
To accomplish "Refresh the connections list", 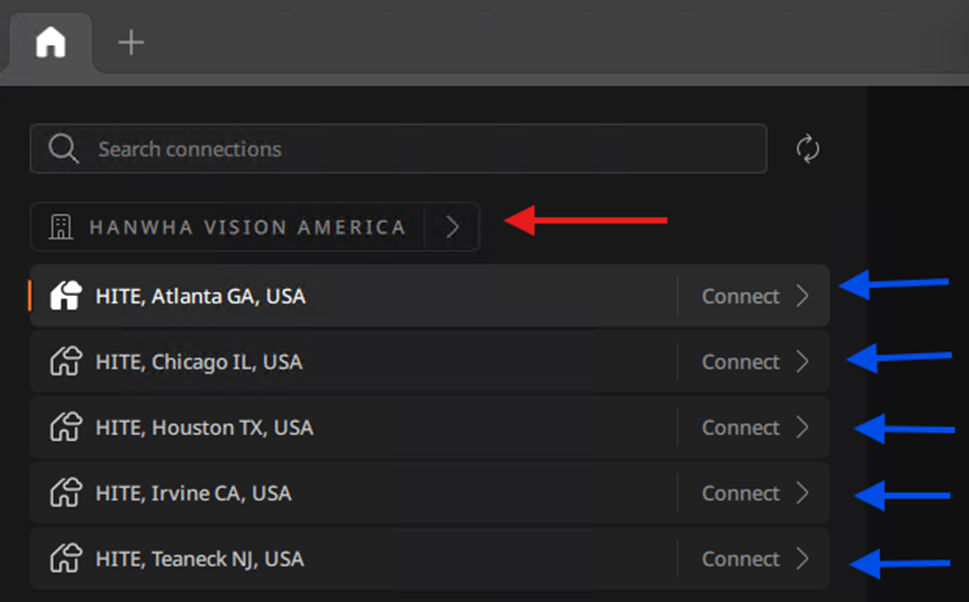I will 808,149.
